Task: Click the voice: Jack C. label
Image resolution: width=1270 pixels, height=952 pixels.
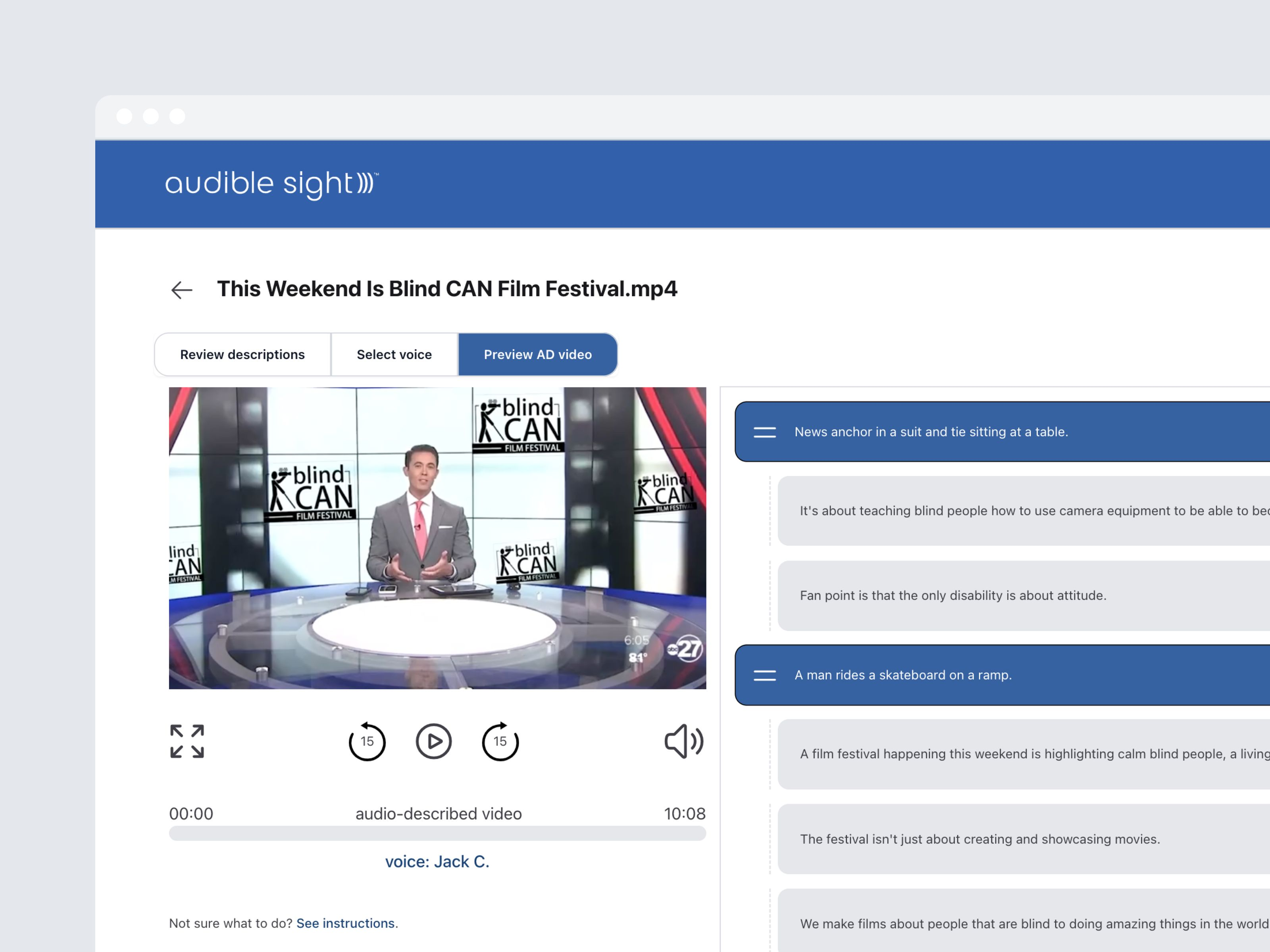Action: (x=437, y=861)
